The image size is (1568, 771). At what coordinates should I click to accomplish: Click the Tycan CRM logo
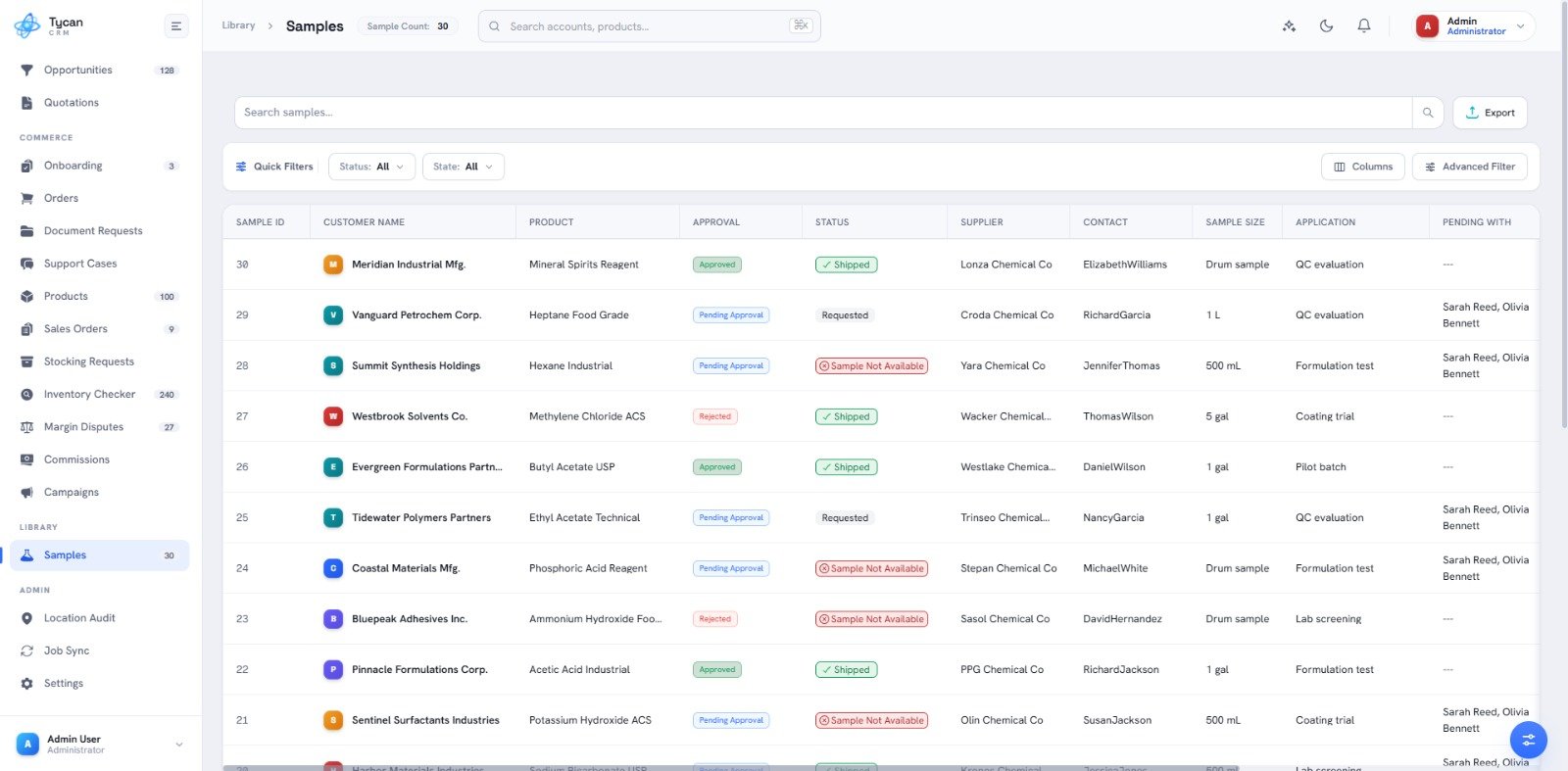(x=49, y=25)
